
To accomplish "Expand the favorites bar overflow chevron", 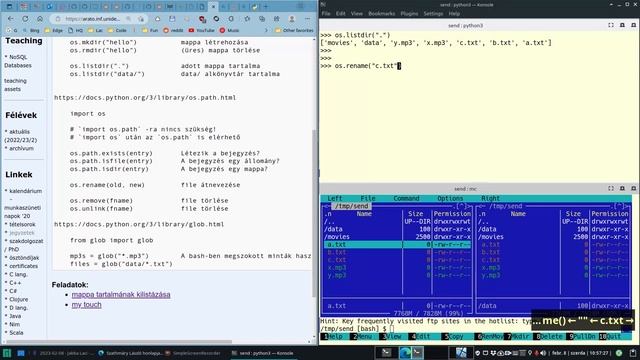I will tap(266, 30).
